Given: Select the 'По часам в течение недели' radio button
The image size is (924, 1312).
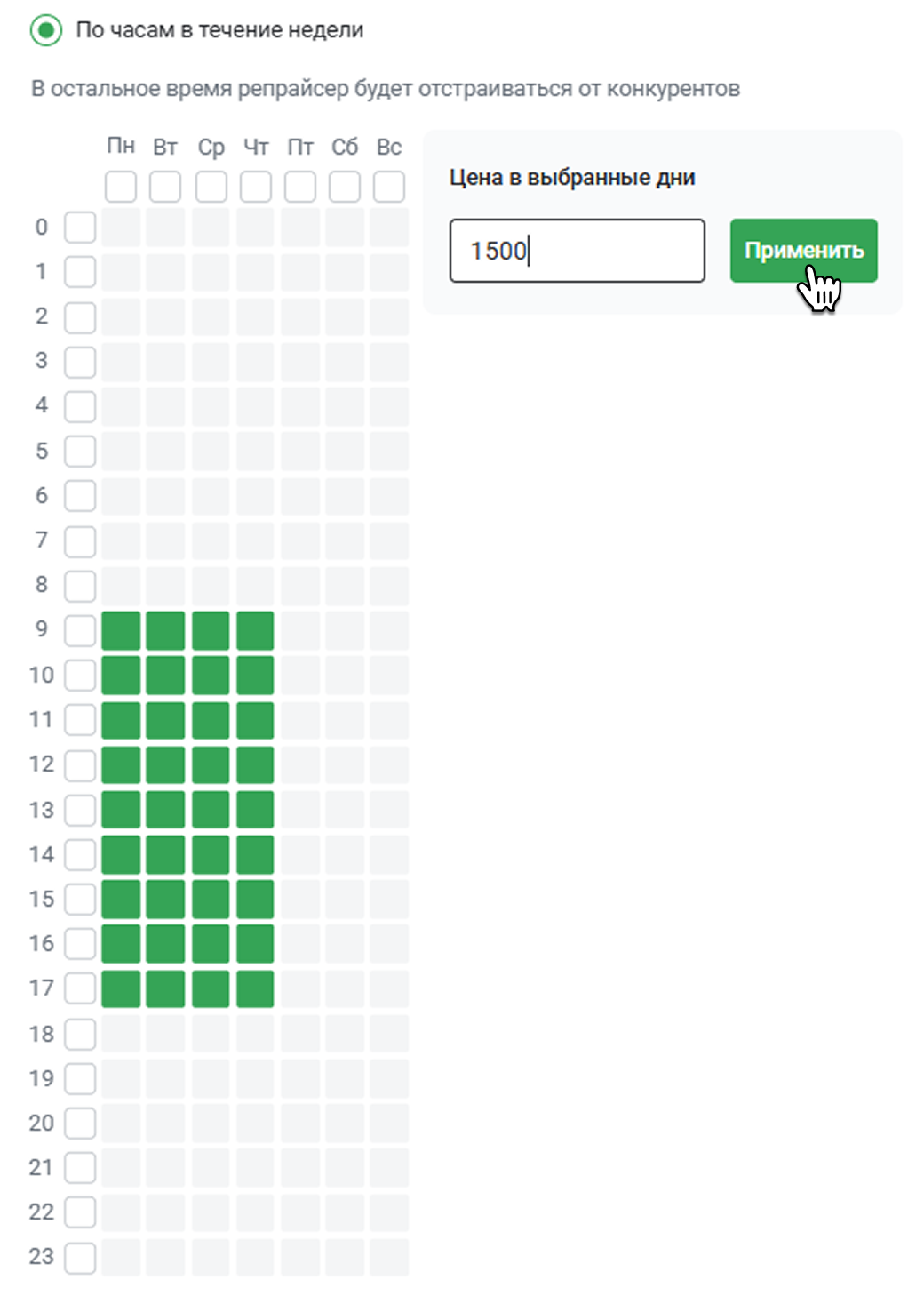Looking at the screenshot, I should click(x=46, y=30).
